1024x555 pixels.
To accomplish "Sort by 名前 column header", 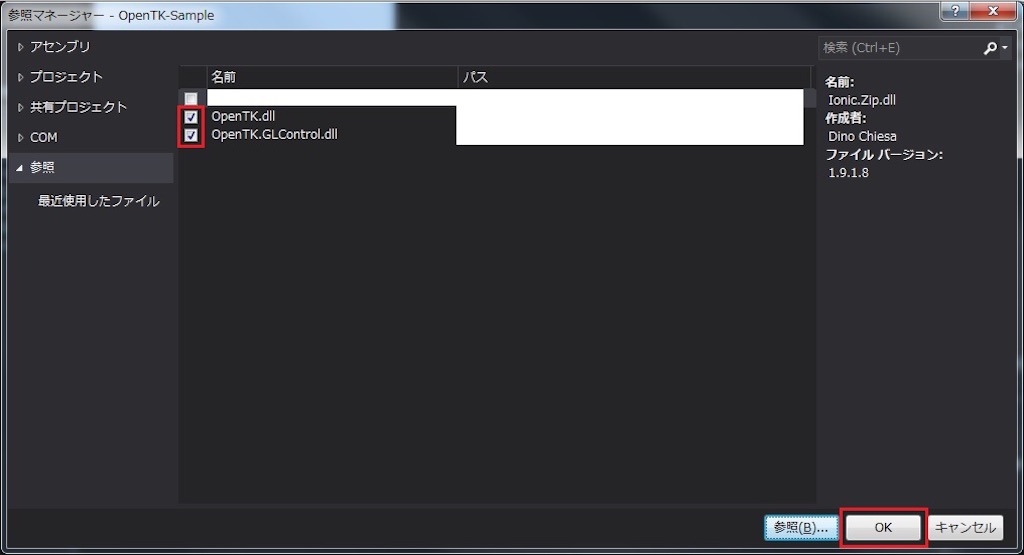I will [332, 77].
